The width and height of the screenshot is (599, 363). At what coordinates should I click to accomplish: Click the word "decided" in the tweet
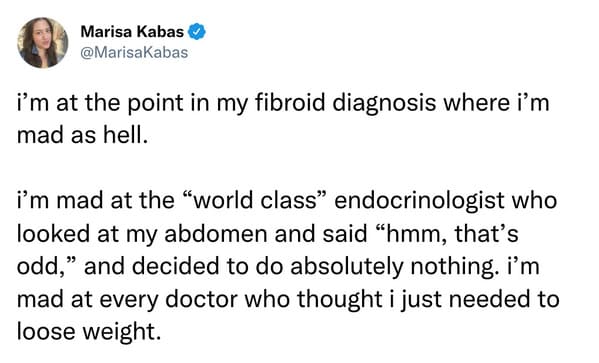click(x=175, y=266)
